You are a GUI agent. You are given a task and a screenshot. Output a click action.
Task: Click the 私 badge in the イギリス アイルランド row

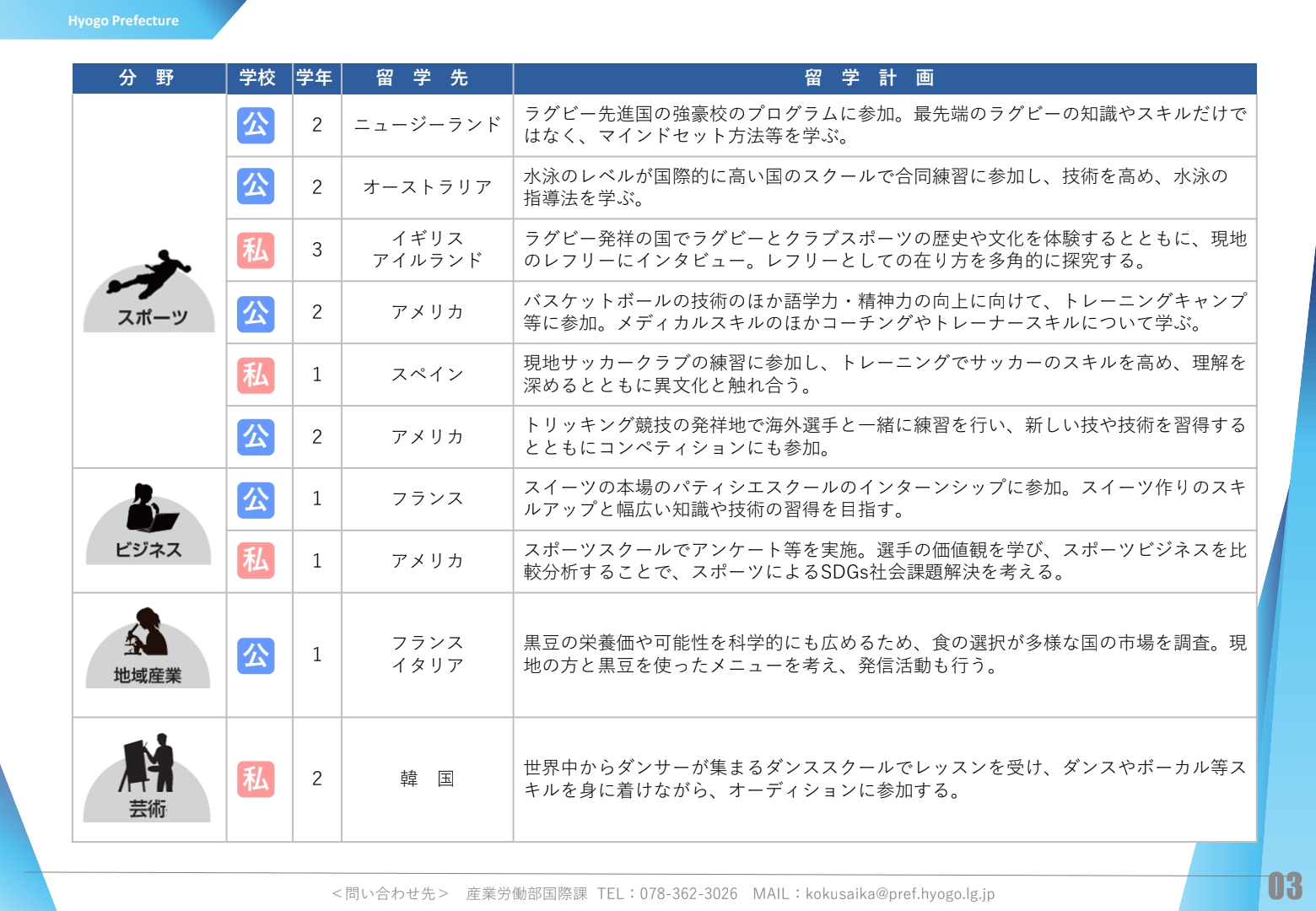coord(256,250)
